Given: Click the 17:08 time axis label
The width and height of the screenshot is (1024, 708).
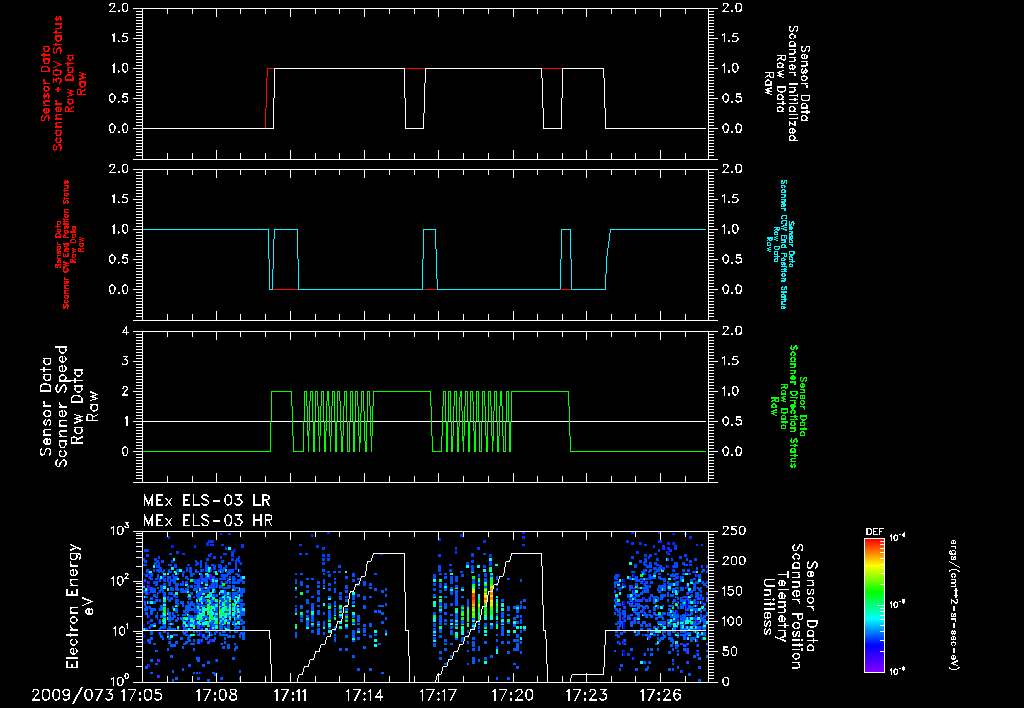Looking at the screenshot, I should (216, 695).
